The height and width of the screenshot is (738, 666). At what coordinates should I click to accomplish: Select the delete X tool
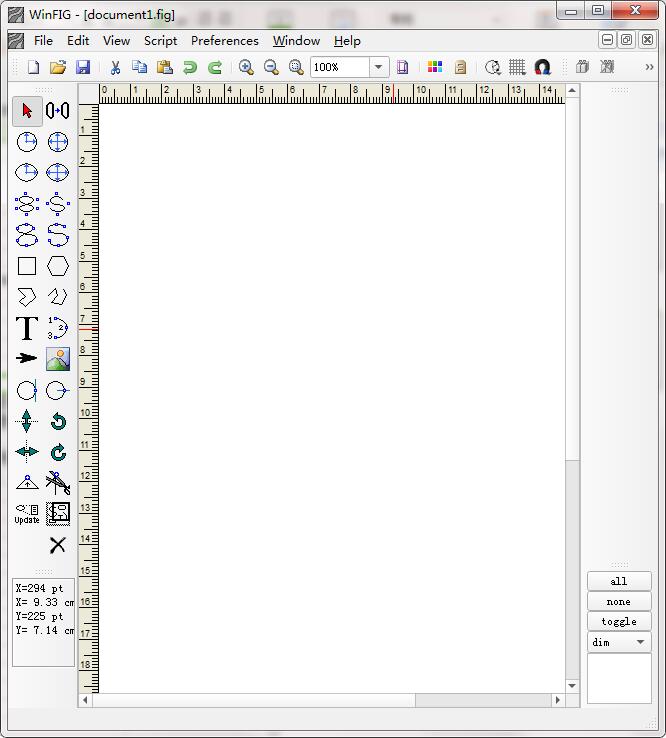pos(57,545)
